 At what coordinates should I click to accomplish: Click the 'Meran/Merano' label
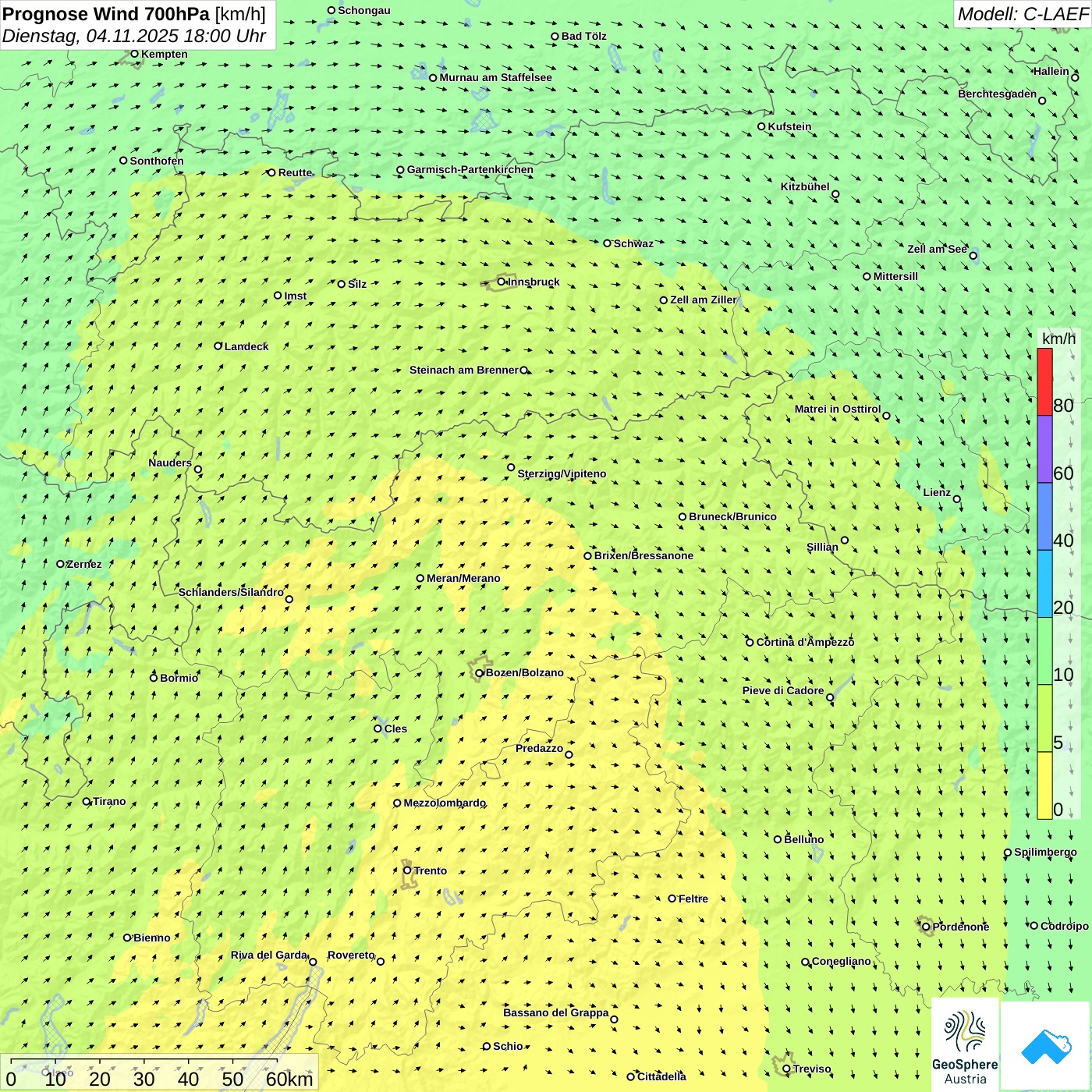coord(463,578)
